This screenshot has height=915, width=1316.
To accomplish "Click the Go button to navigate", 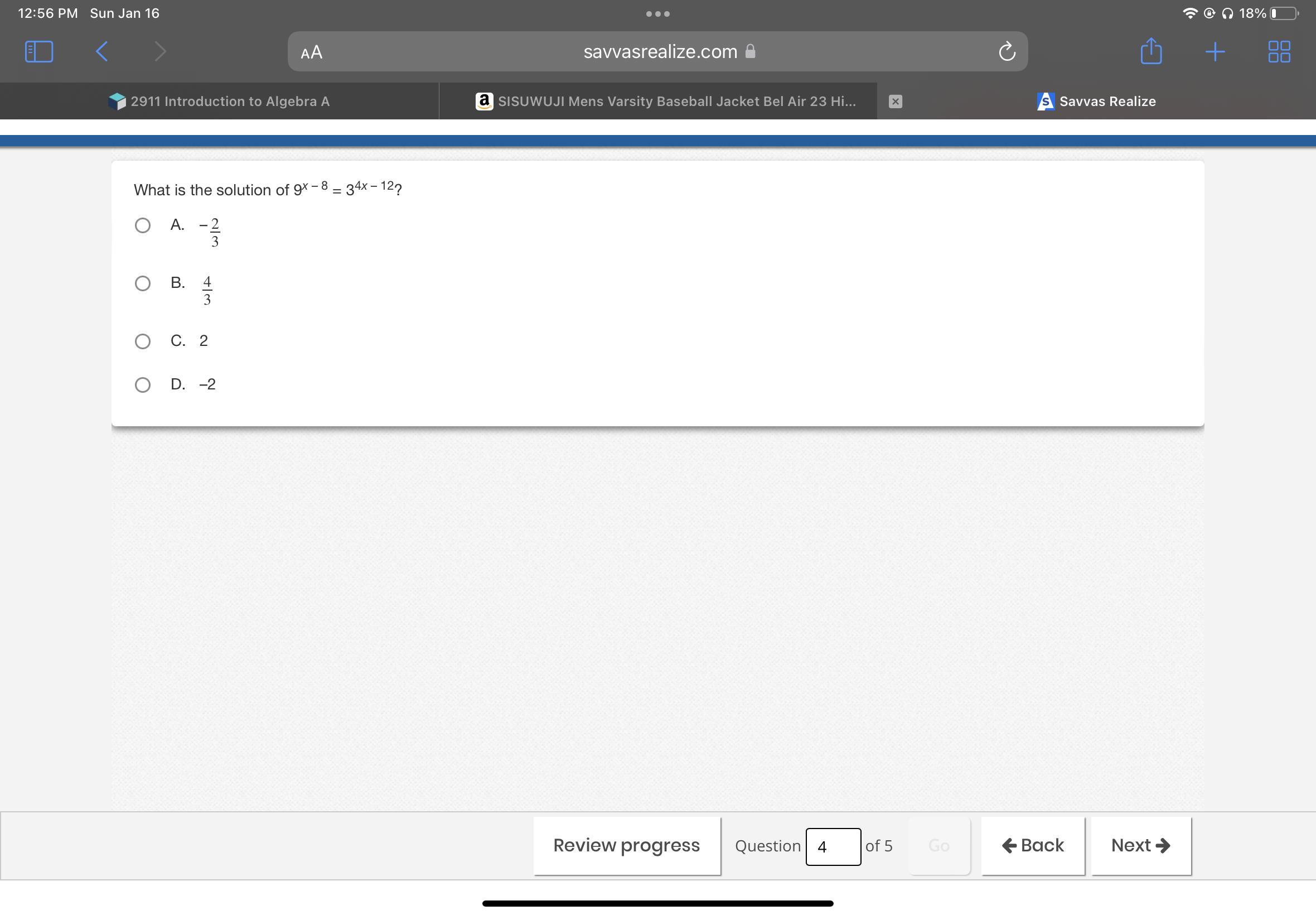I will pyautogui.click(x=937, y=844).
